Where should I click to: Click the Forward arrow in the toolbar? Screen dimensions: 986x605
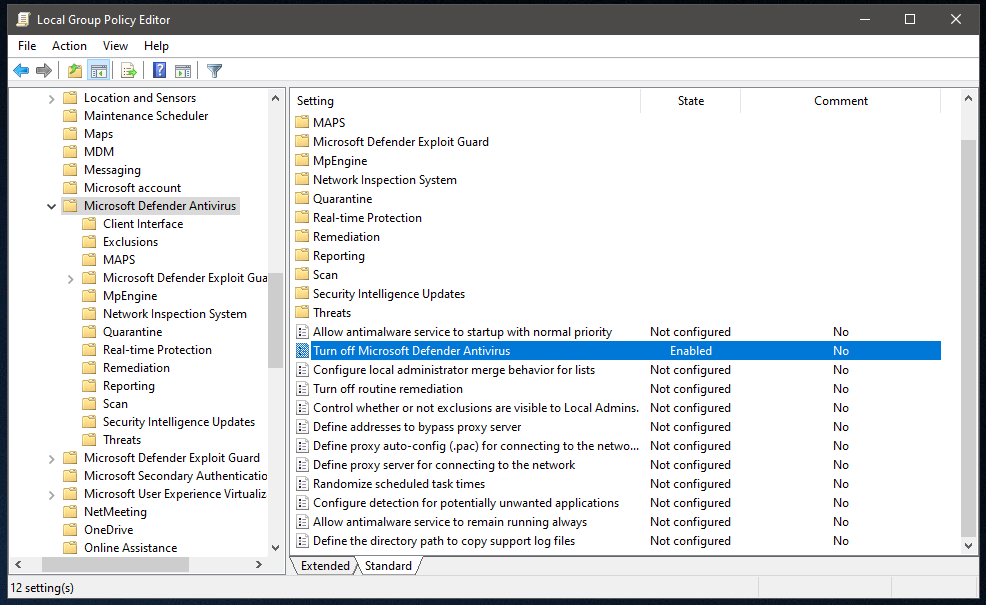tap(43, 70)
